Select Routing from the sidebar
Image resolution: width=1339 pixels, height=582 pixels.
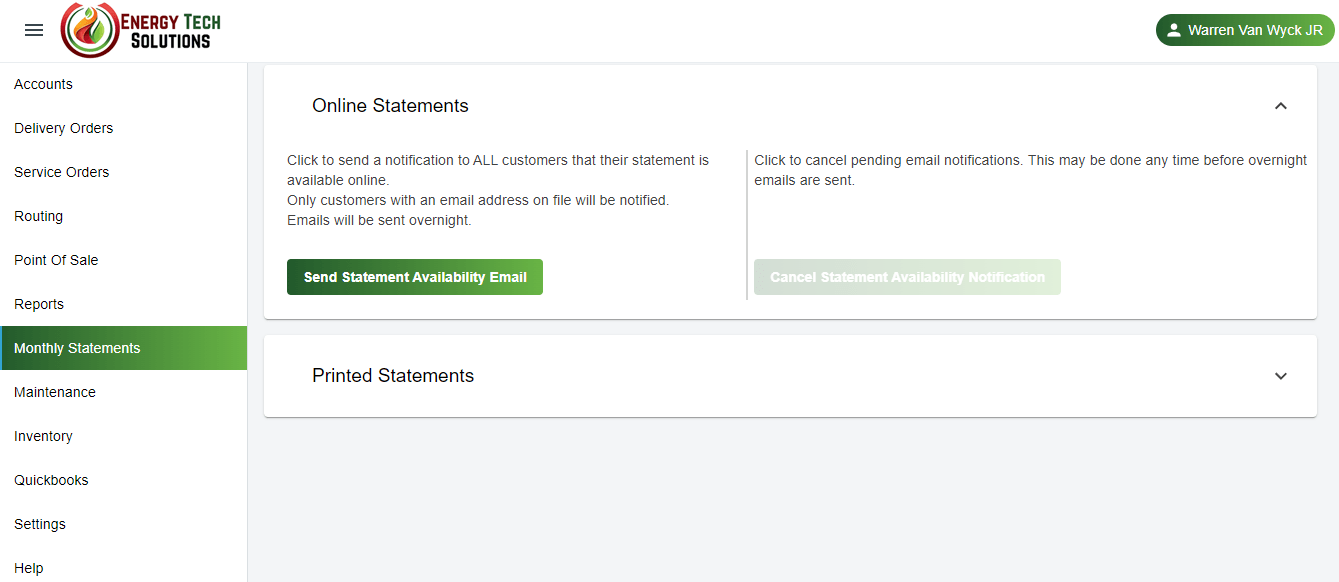(x=38, y=216)
